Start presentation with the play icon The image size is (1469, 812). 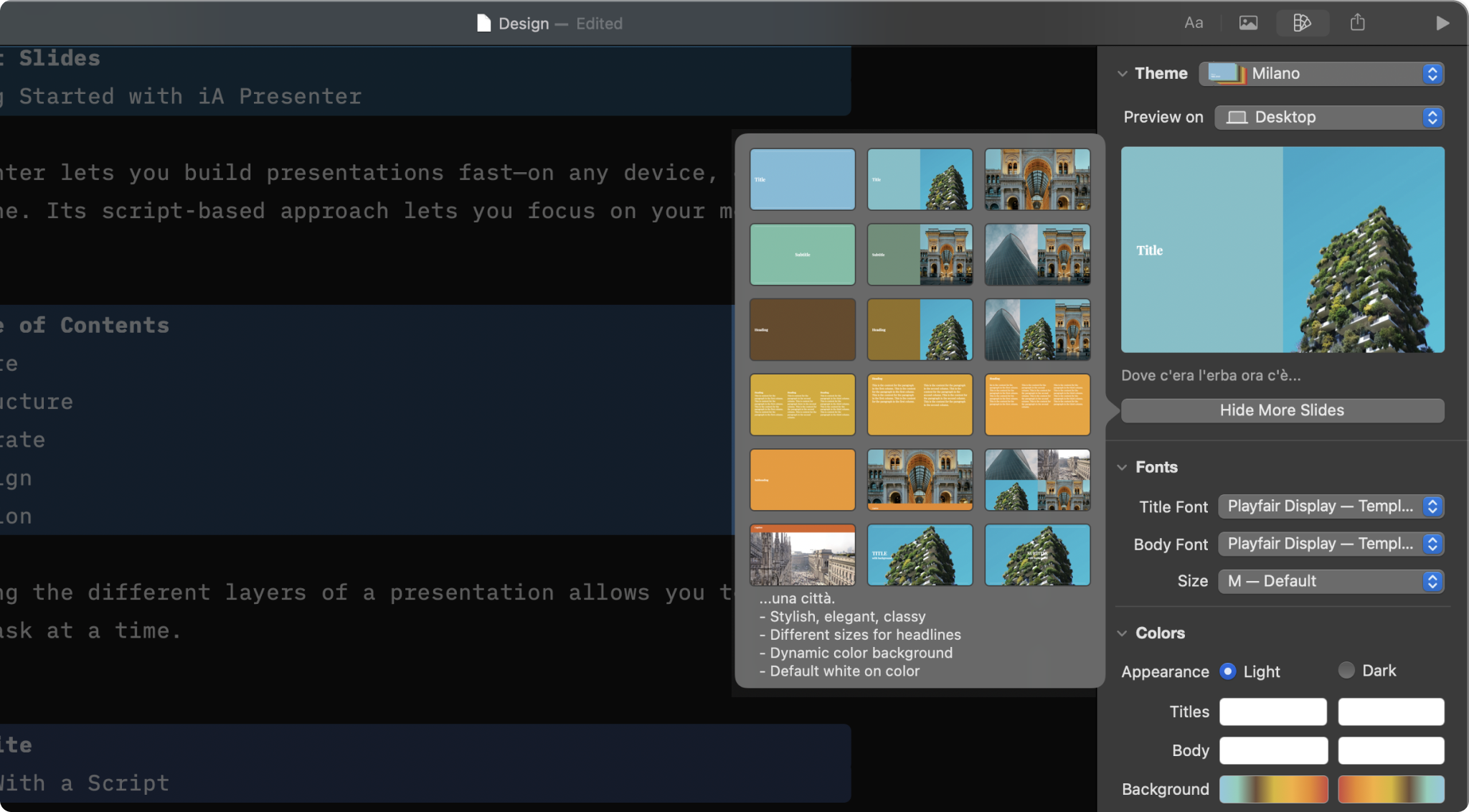(1442, 23)
